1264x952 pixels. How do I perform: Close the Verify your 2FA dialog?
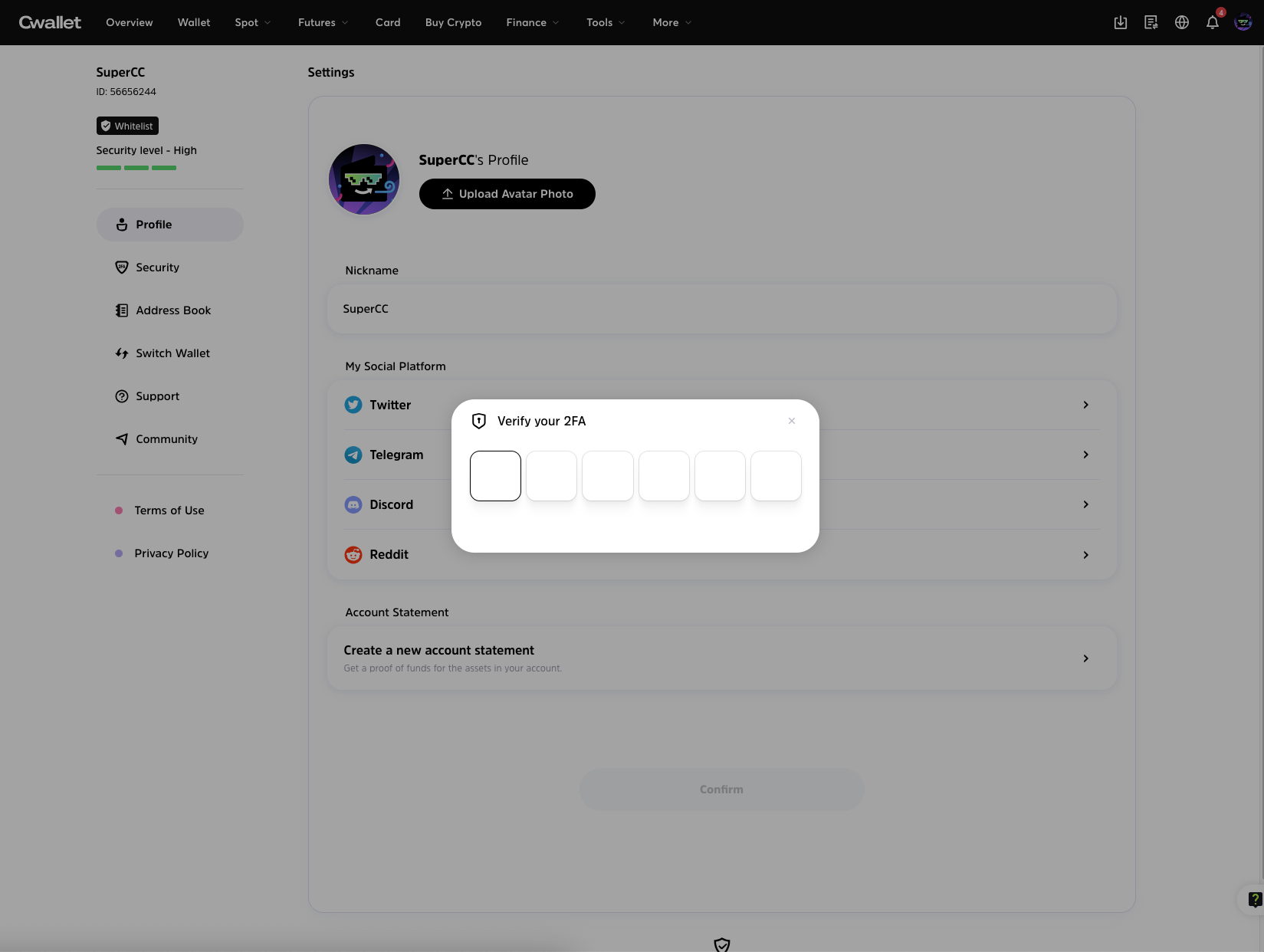791,421
